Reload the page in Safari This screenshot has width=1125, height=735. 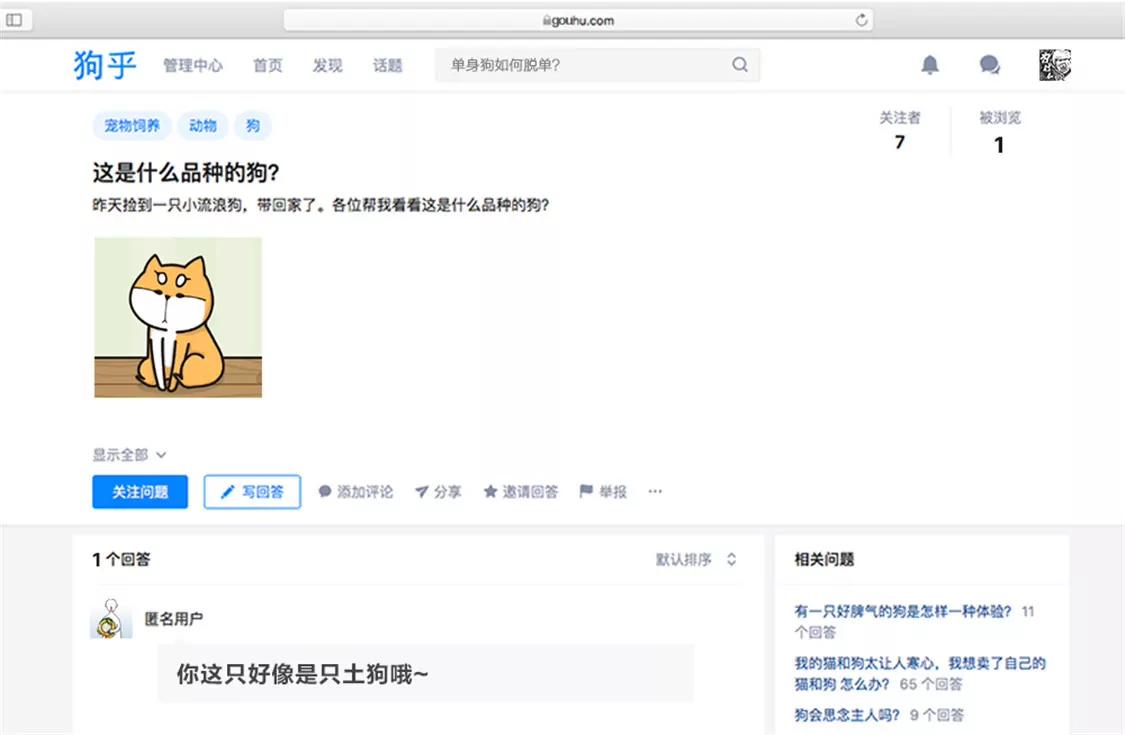[x=861, y=20]
